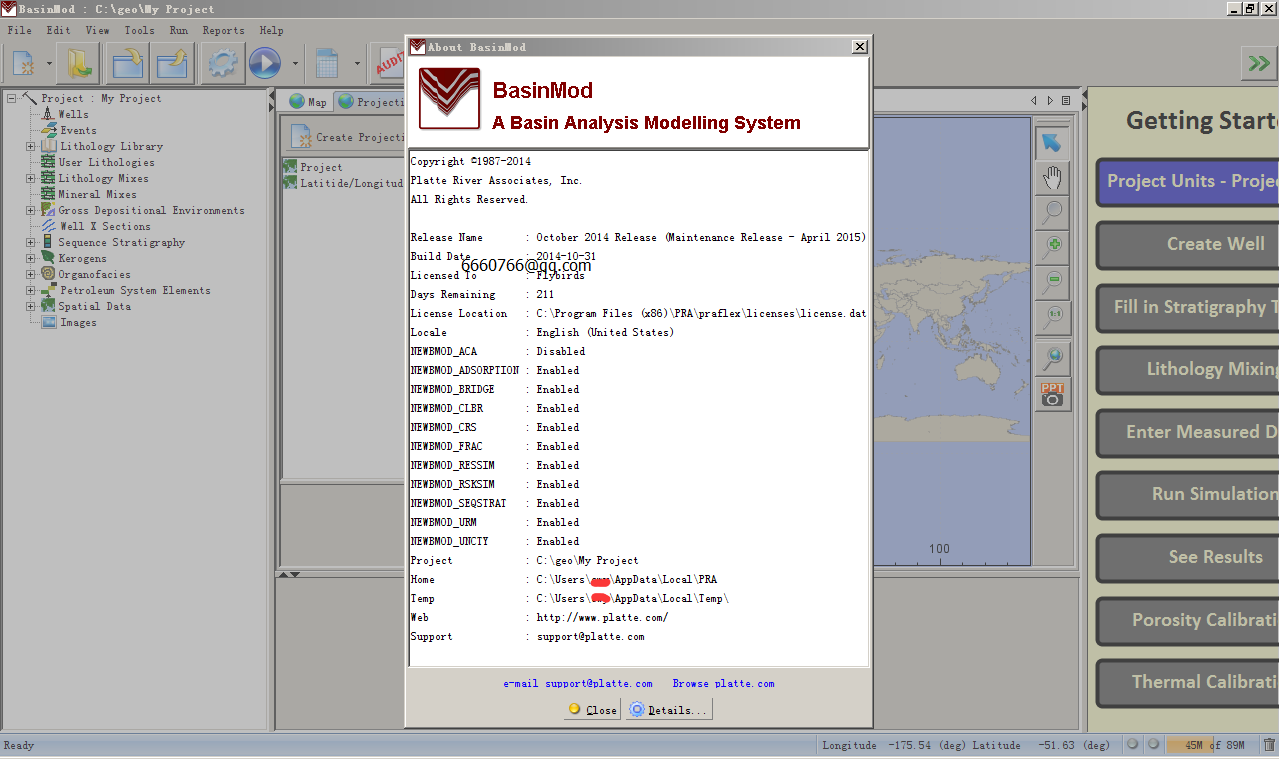1279x759 pixels.
Task: Click the Import window toolbar icon
Action: click(128, 64)
